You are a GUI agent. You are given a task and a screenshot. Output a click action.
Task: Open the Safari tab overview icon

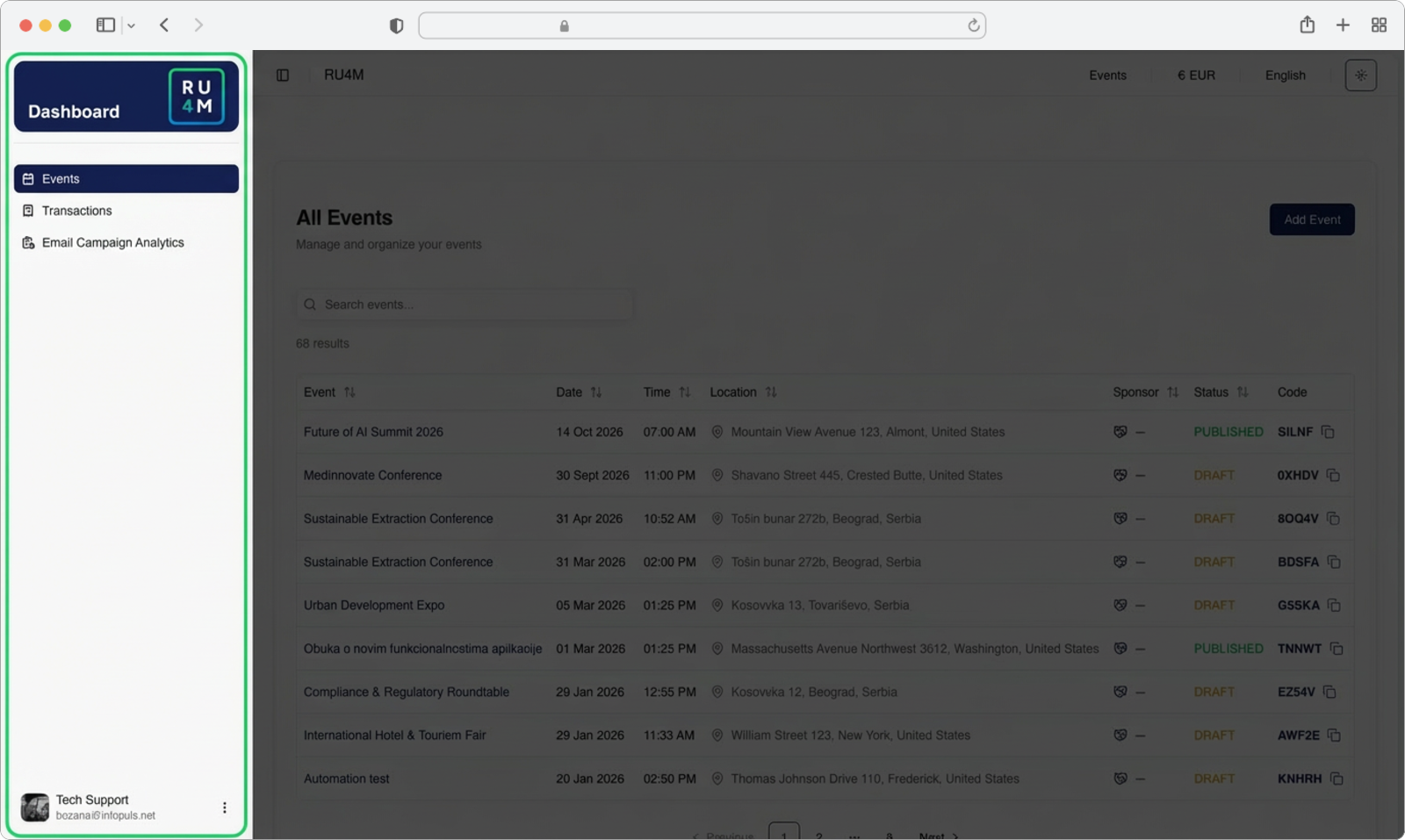click(1379, 25)
